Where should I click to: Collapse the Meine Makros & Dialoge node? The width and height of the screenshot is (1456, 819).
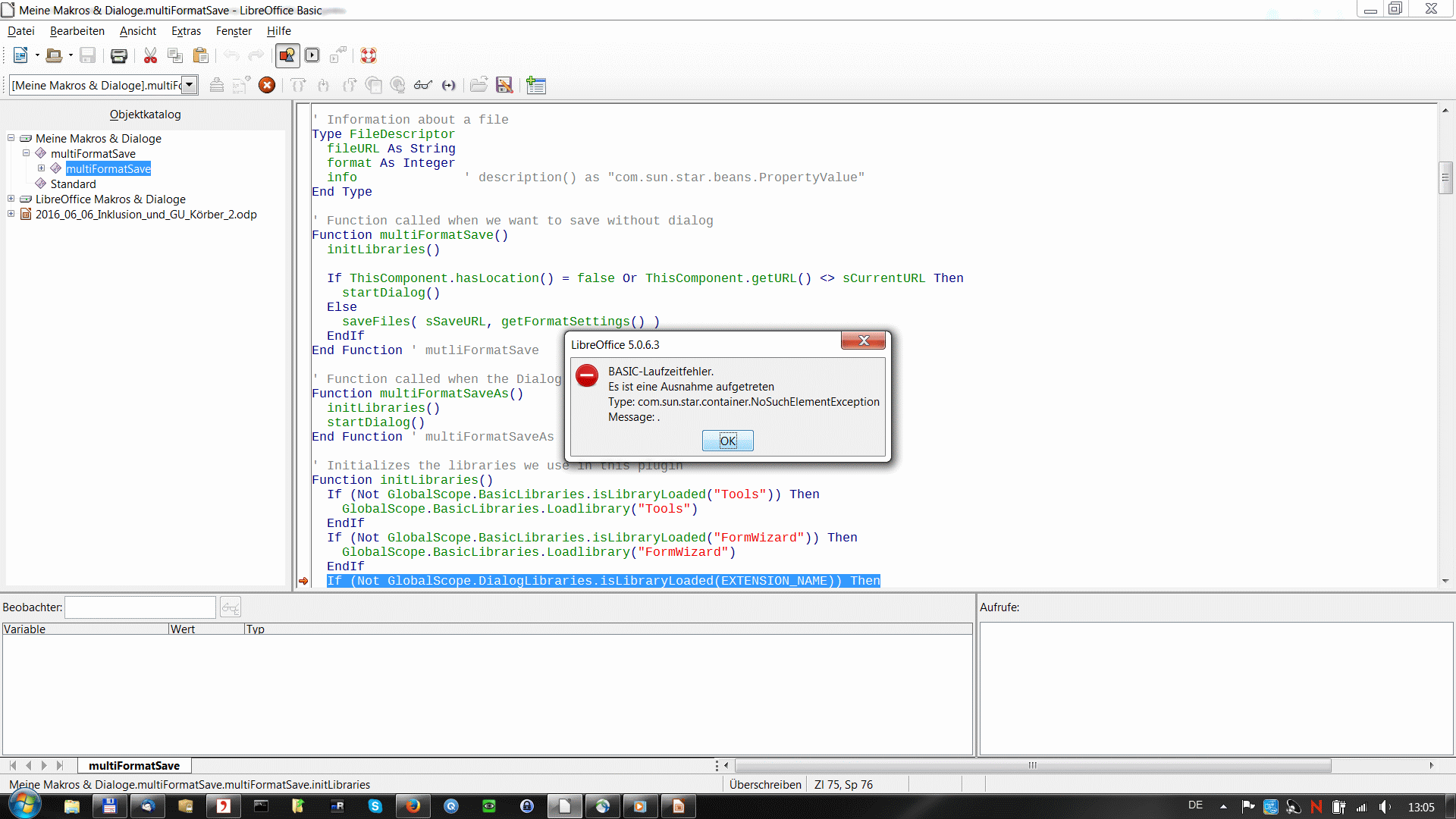(11, 138)
